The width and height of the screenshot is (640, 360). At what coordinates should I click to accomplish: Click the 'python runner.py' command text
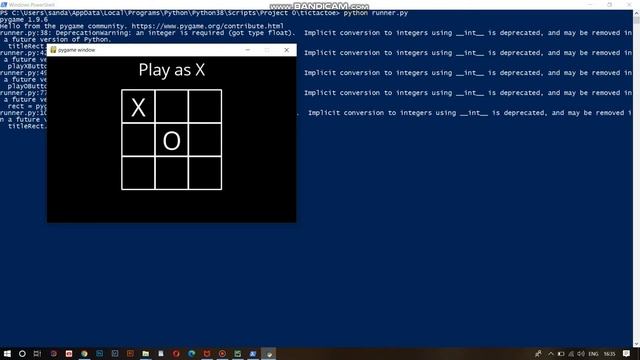click(x=376, y=13)
